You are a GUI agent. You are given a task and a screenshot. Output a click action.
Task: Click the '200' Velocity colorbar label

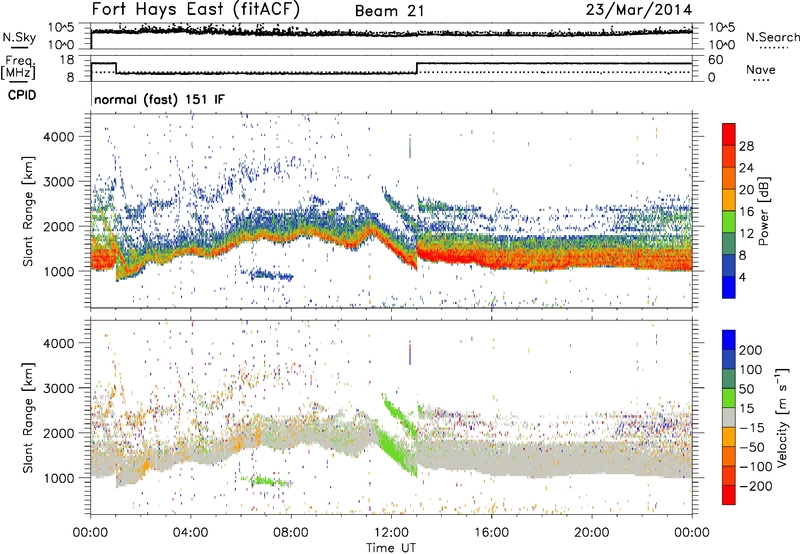click(x=751, y=350)
